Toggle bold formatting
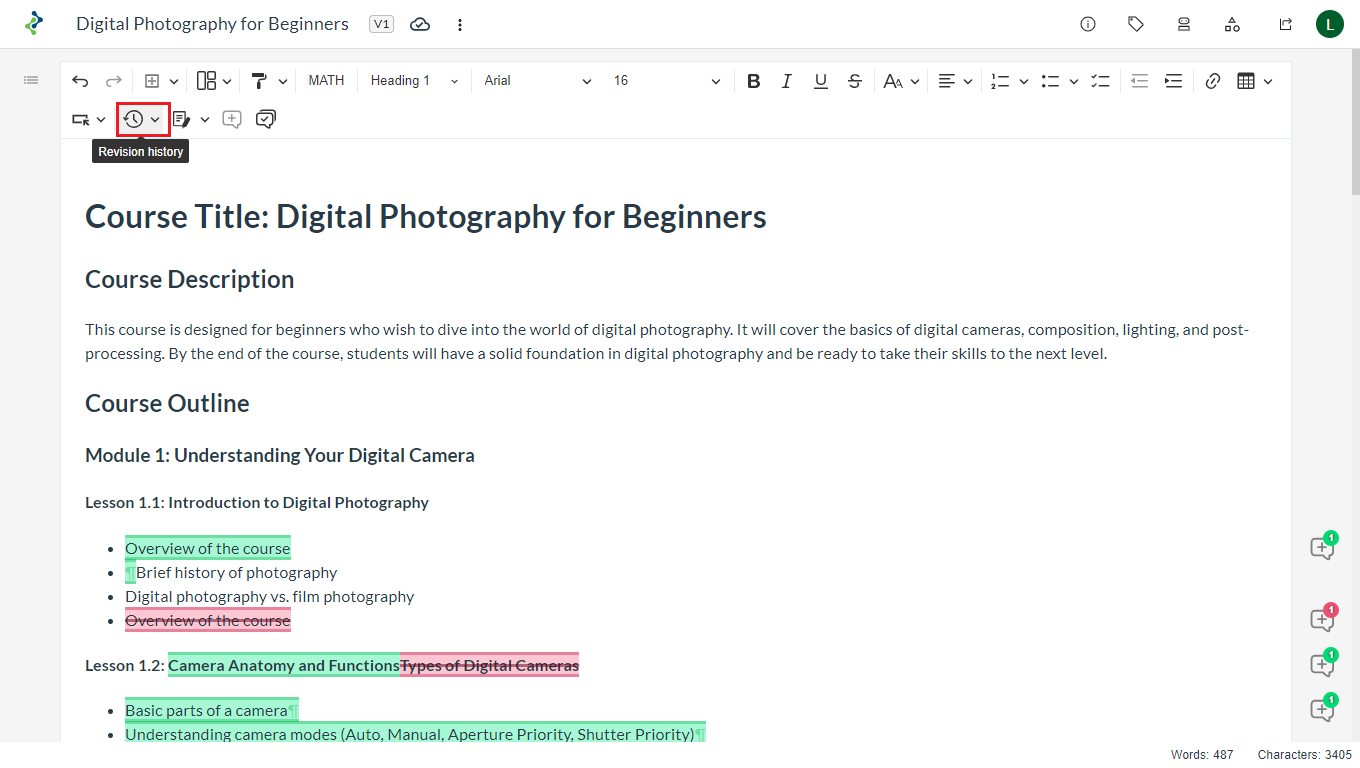 click(x=754, y=81)
